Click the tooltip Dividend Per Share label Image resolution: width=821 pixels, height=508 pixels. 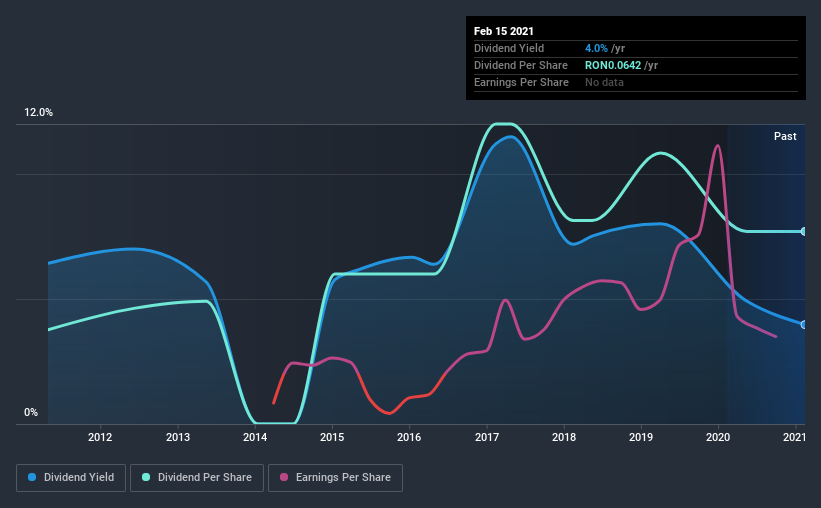(x=520, y=65)
